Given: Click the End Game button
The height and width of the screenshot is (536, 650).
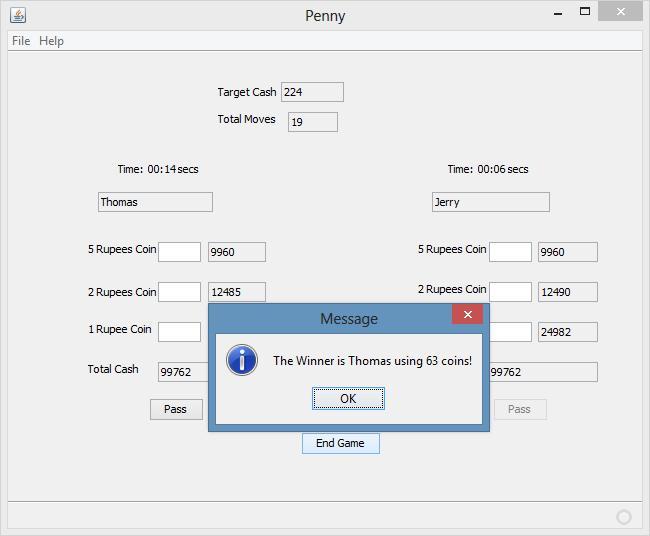Looking at the screenshot, I should point(340,443).
